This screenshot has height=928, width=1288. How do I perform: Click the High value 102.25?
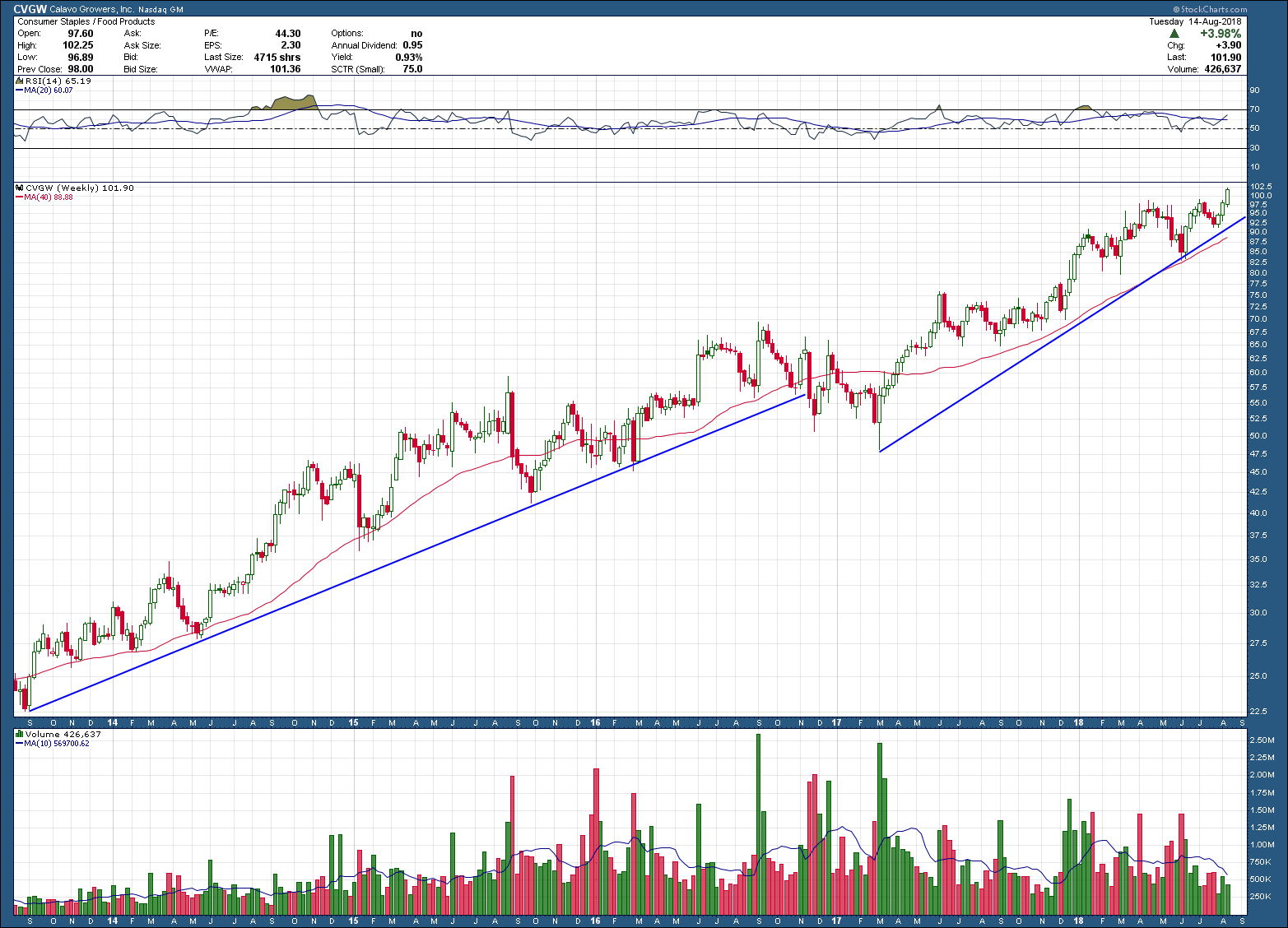(x=78, y=45)
